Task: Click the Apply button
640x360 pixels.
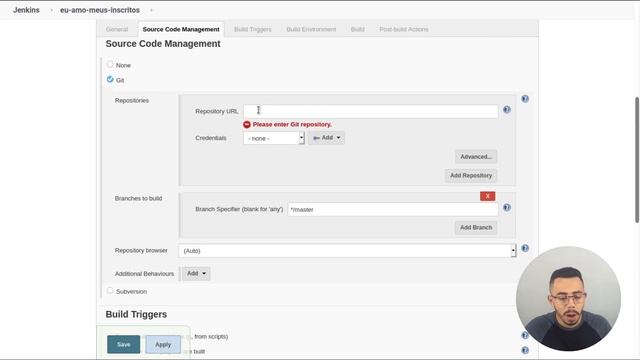Action: pos(163,344)
